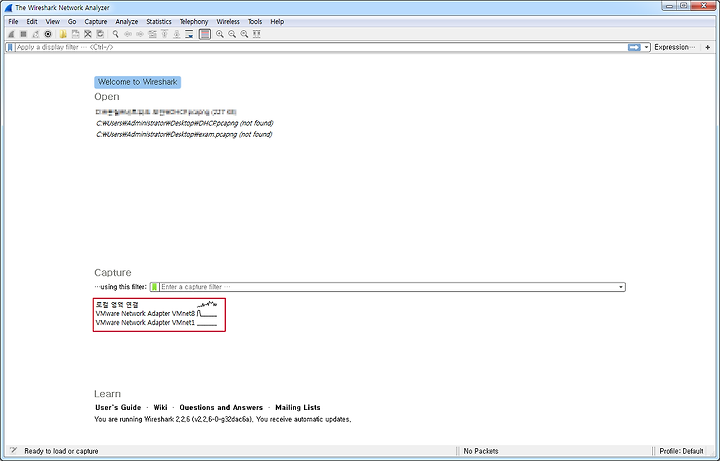
Task: Open the first recent DHCP.pcapng file entry
Action: pyautogui.click(x=166, y=112)
